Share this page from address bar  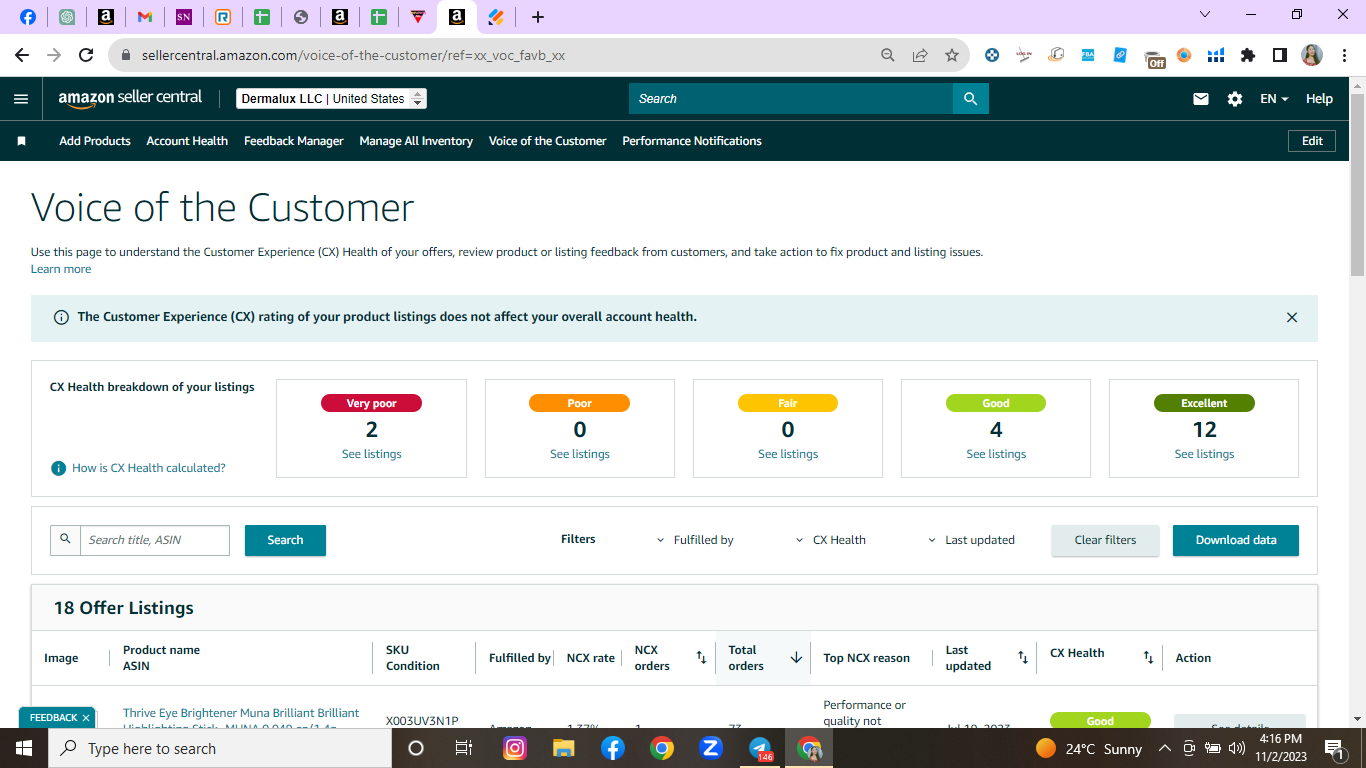point(920,55)
